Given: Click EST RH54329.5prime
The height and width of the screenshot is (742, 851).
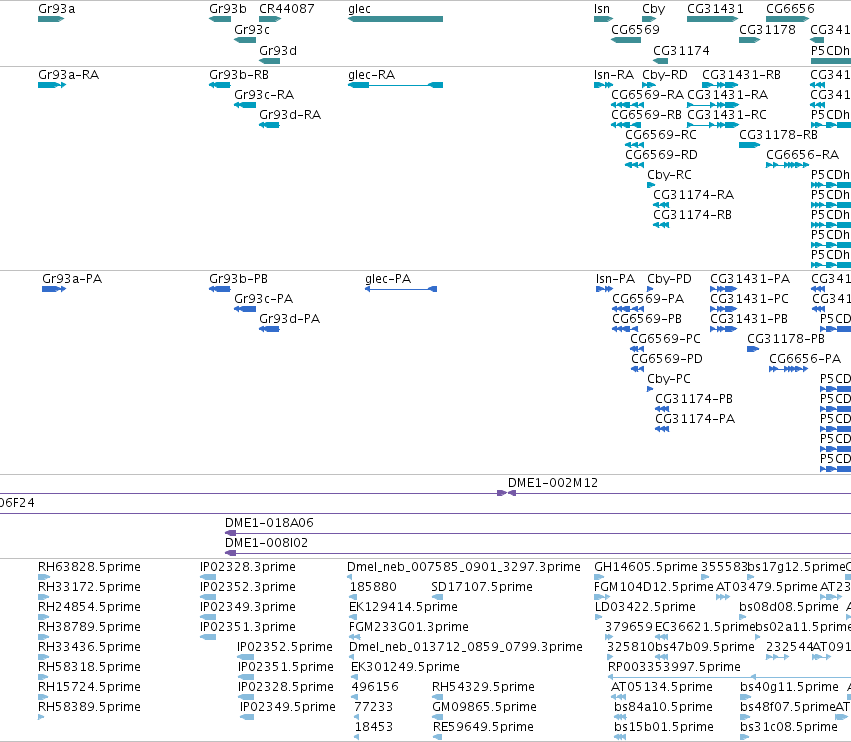Looking at the screenshot, I should coord(483,687).
